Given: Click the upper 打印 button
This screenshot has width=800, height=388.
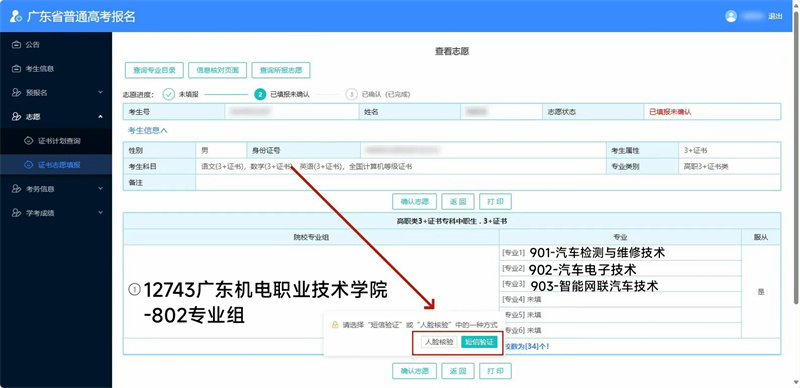Looking at the screenshot, I should click(495, 202).
